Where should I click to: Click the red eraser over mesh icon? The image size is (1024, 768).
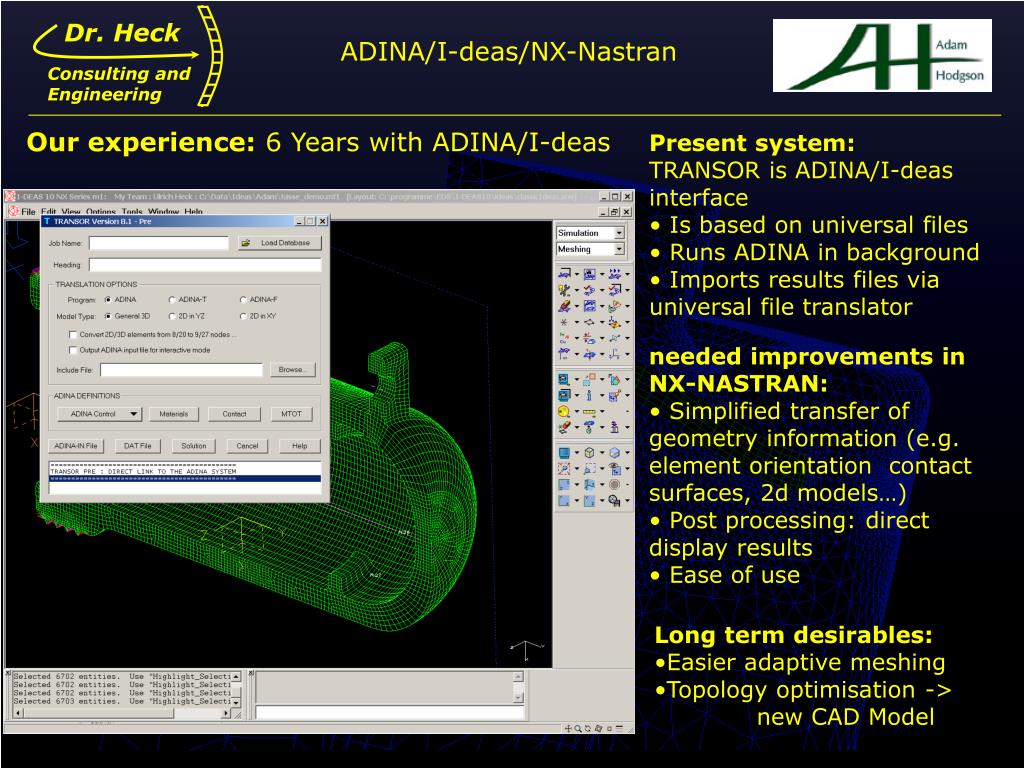click(564, 306)
